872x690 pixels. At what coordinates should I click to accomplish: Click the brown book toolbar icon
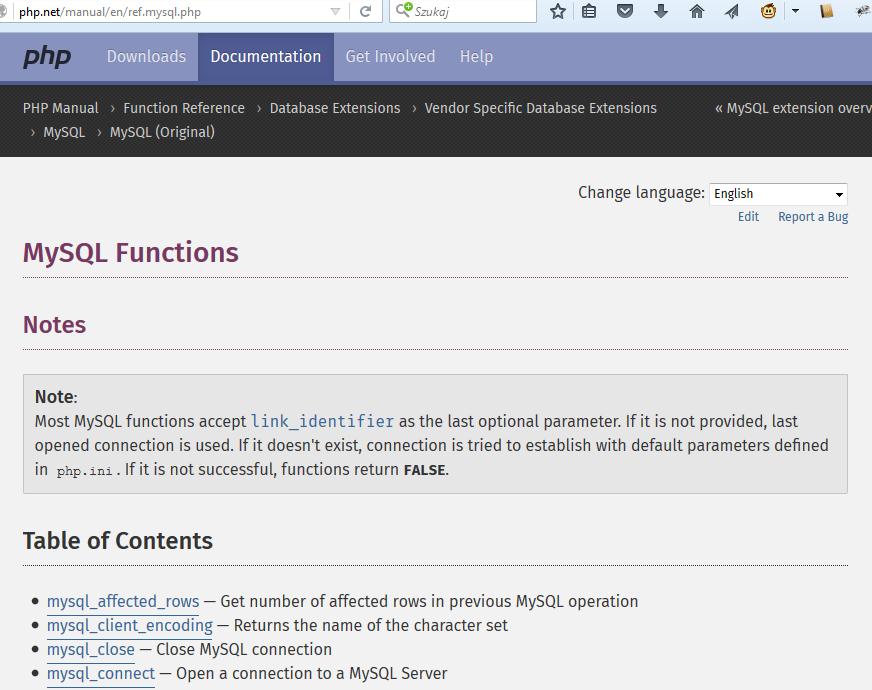coord(826,11)
